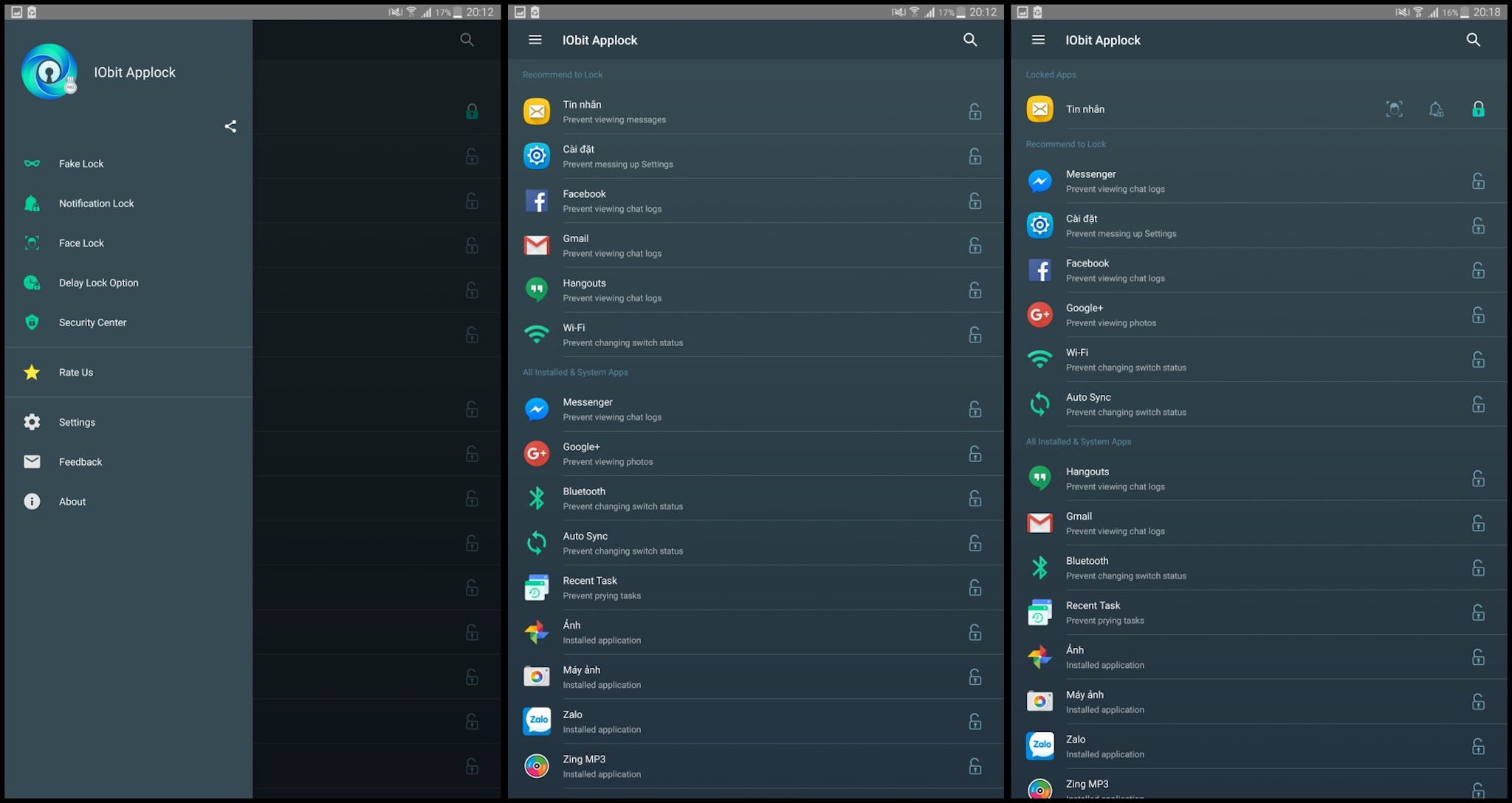The height and width of the screenshot is (803, 1512).
Task: Toggle the Google+ lock on the middle screen
Action: click(975, 454)
